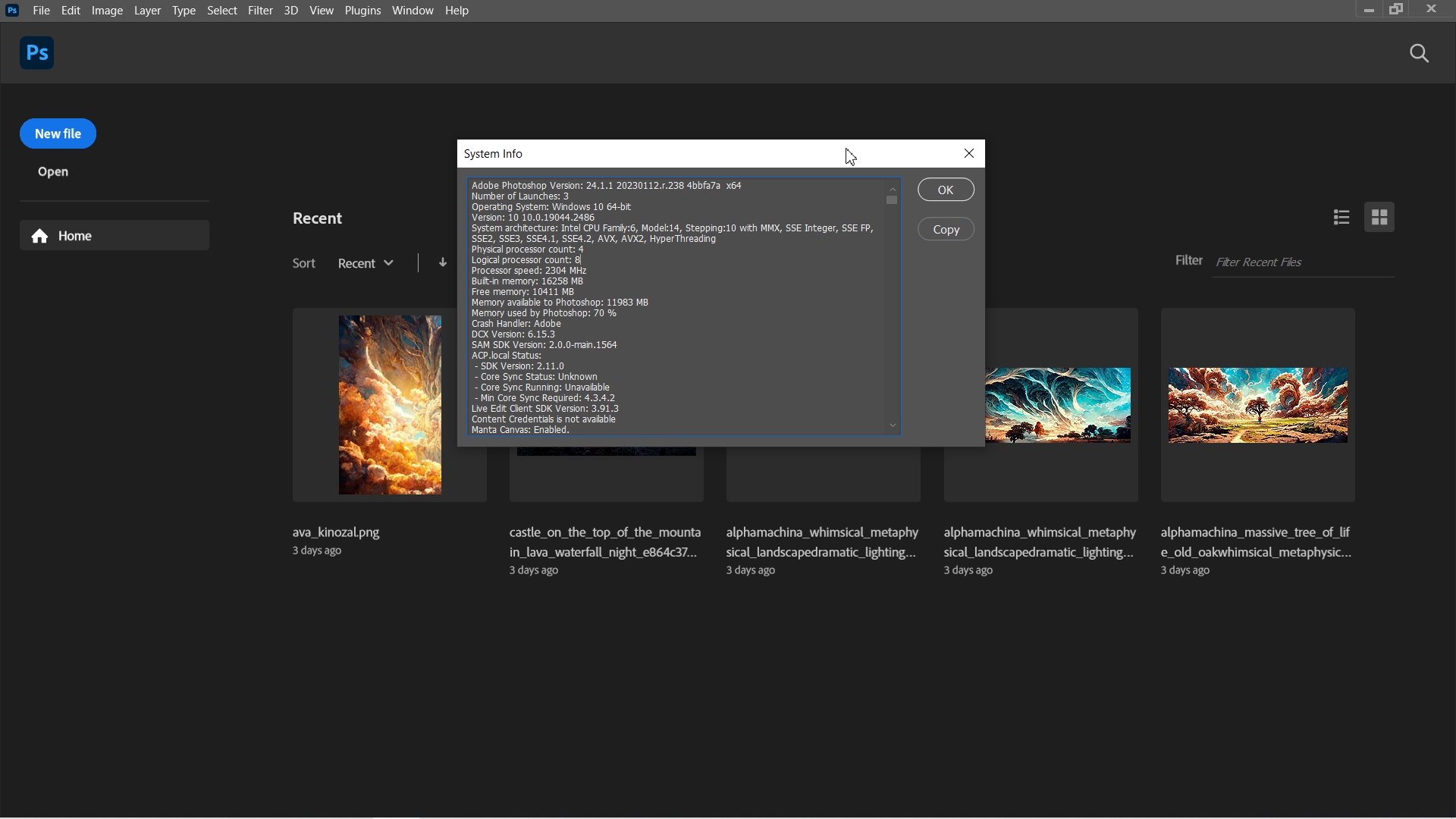Open the Filter menu
Screen dimensions: 1456x819
click(260, 11)
